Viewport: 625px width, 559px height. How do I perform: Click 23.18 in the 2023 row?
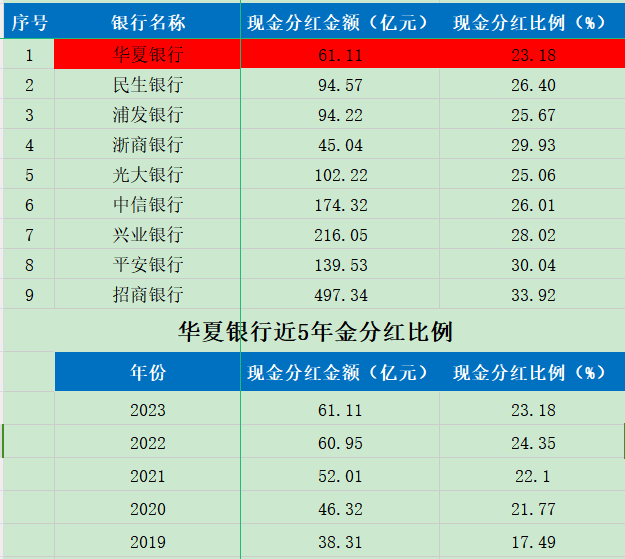click(532, 409)
